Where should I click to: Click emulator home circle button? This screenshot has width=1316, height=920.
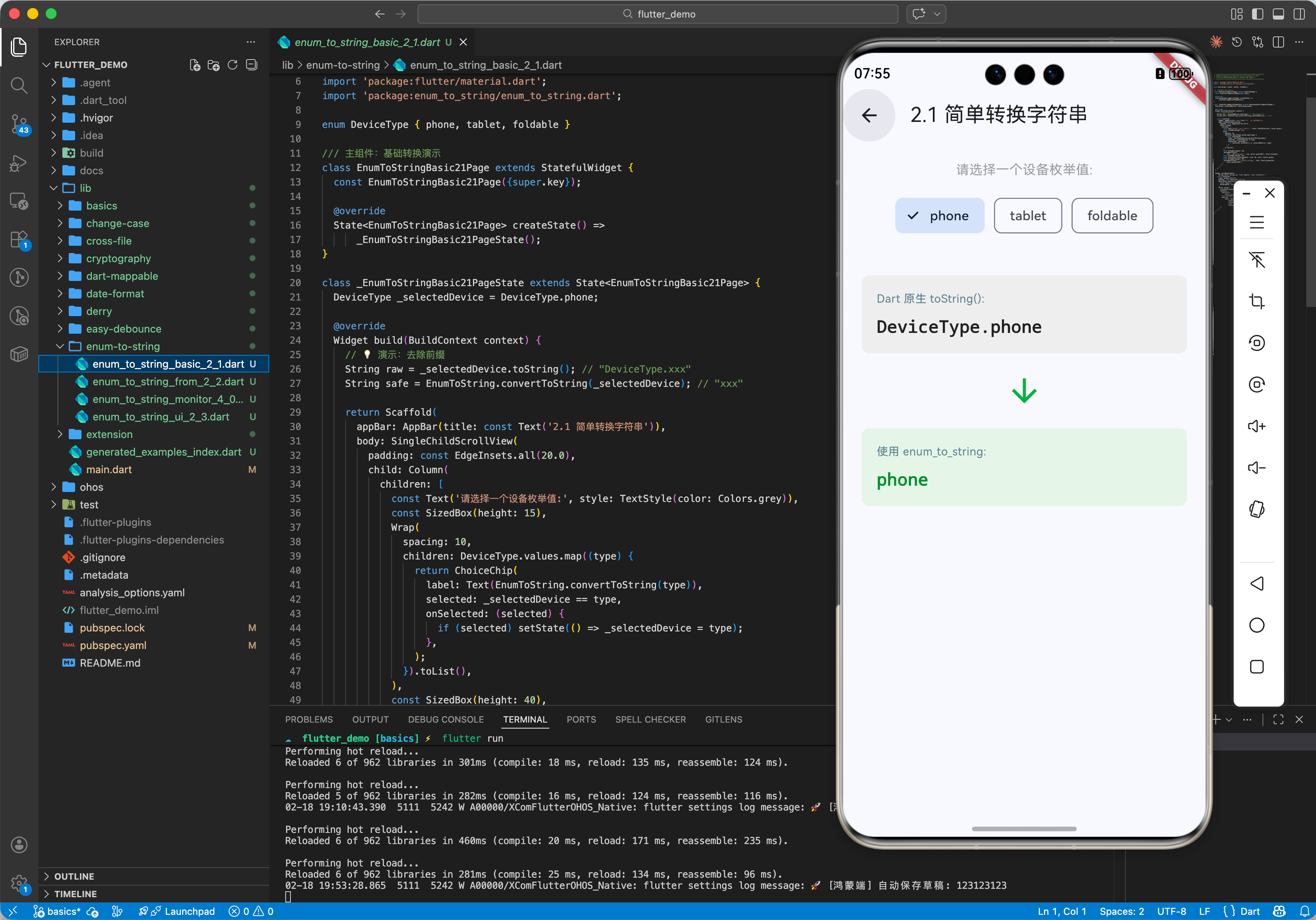pyautogui.click(x=1256, y=625)
